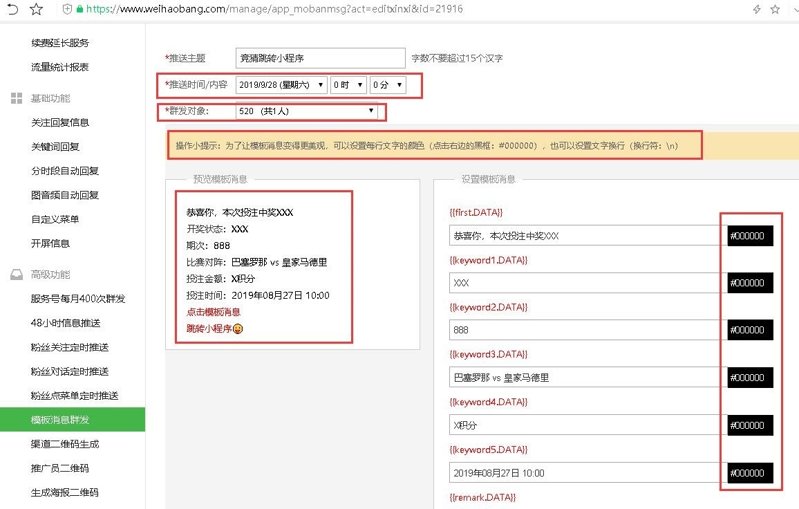799x509 pixels.
Task: Click the address bar URL text
Action: (275, 9)
